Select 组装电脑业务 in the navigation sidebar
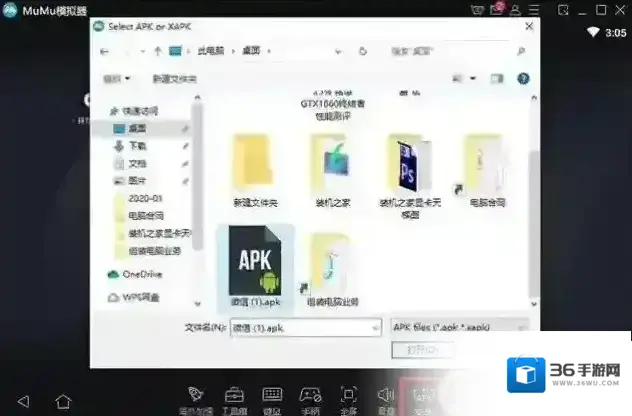This screenshot has width=632, height=416. click(x=155, y=251)
